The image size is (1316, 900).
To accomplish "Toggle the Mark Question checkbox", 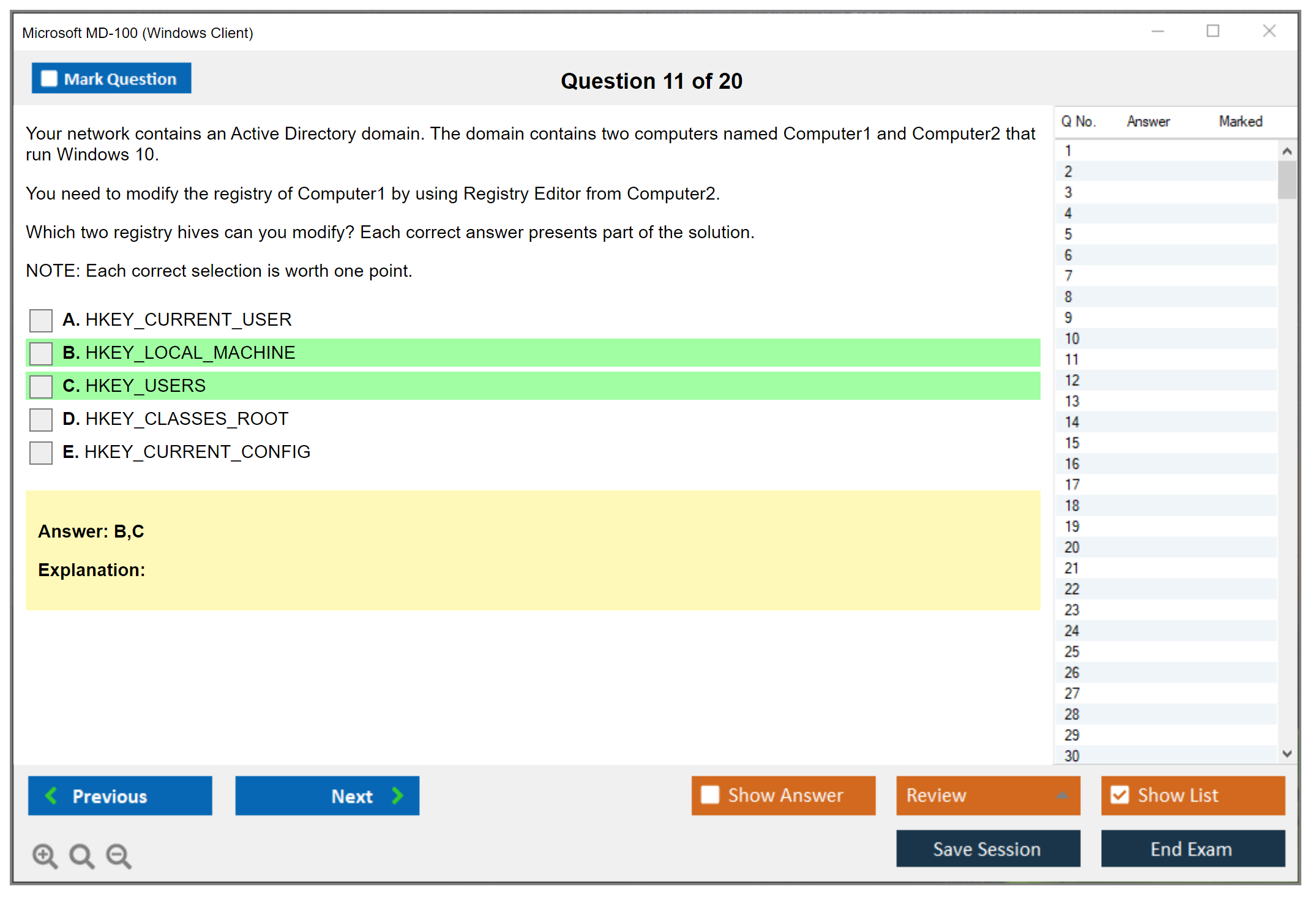I will (49, 79).
